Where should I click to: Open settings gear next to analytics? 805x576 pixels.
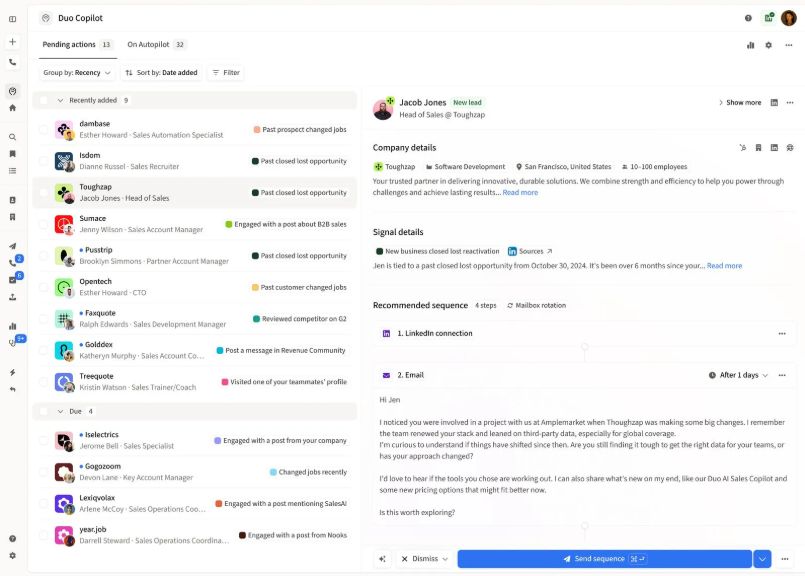coord(769,45)
